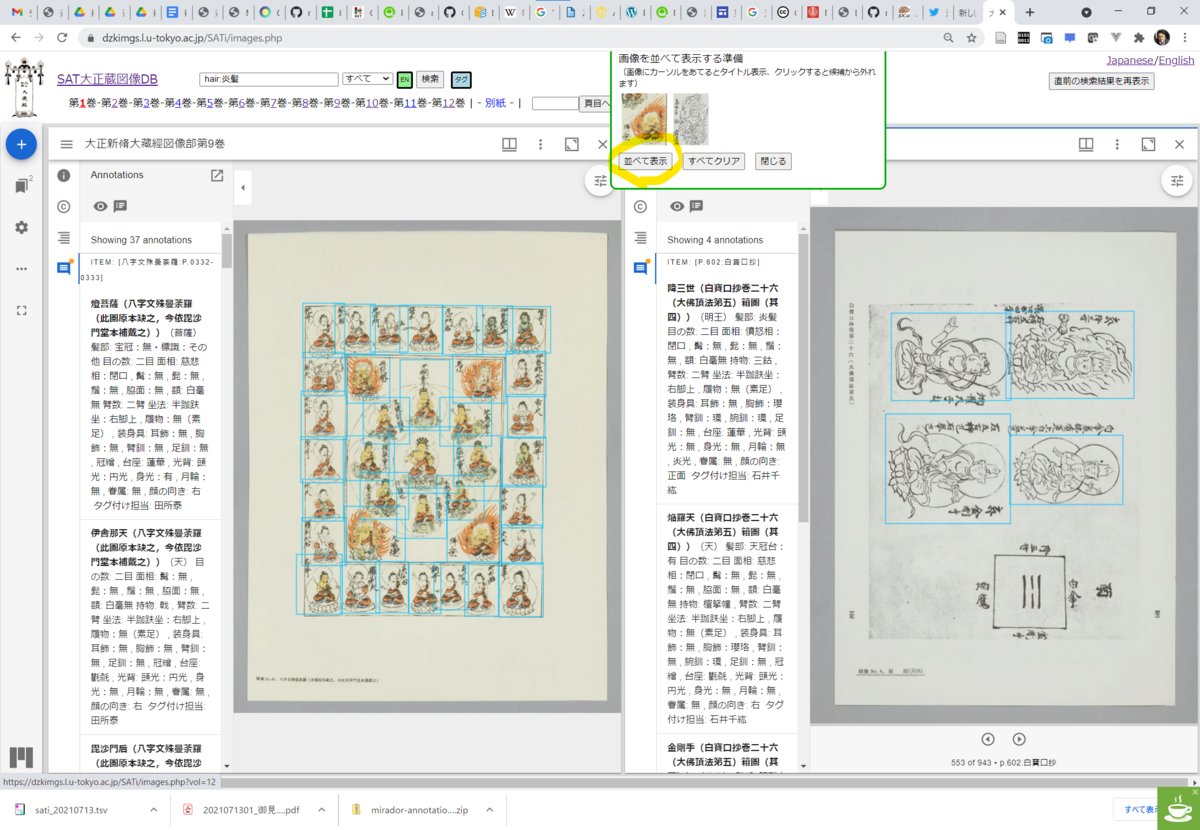Click the 並べて表示 button
The image size is (1200, 830).
click(x=646, y=160)
